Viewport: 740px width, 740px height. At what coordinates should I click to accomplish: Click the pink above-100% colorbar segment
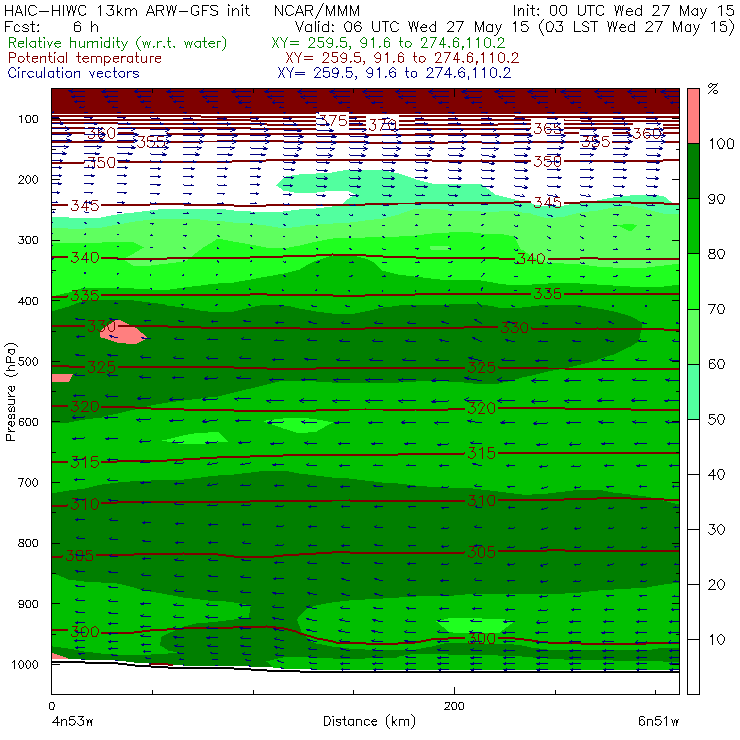(x=693, y=116)
